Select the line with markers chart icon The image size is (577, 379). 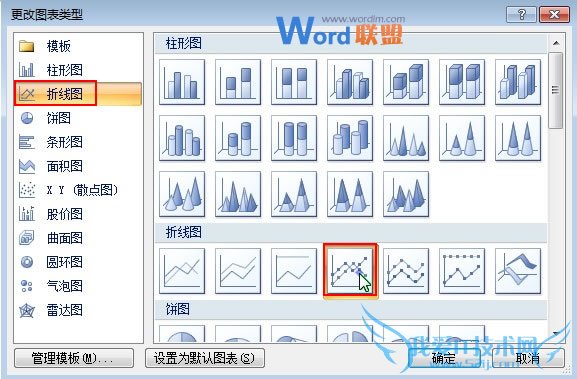coord(350,271)
